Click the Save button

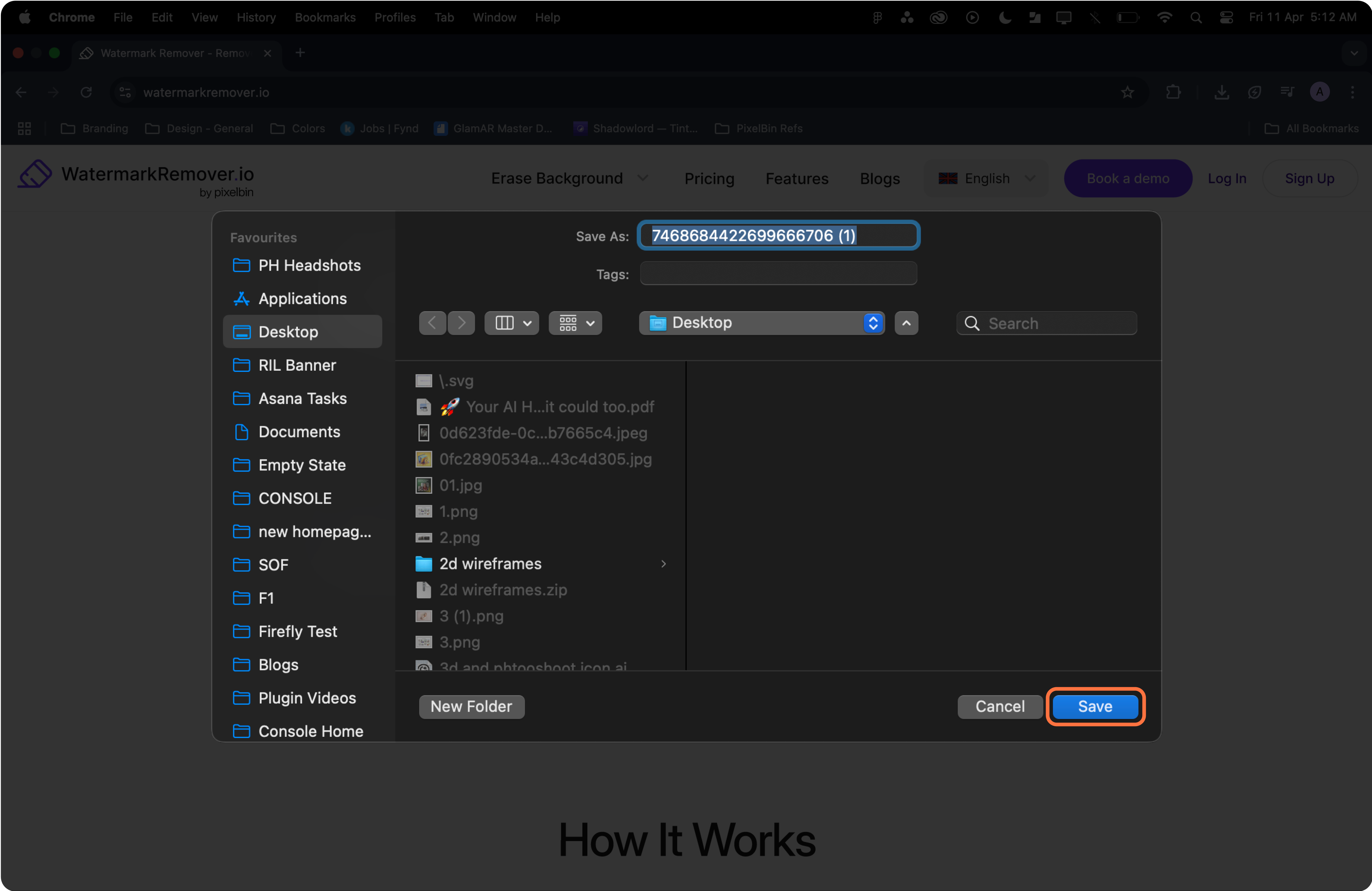(x=1095, y=707)
